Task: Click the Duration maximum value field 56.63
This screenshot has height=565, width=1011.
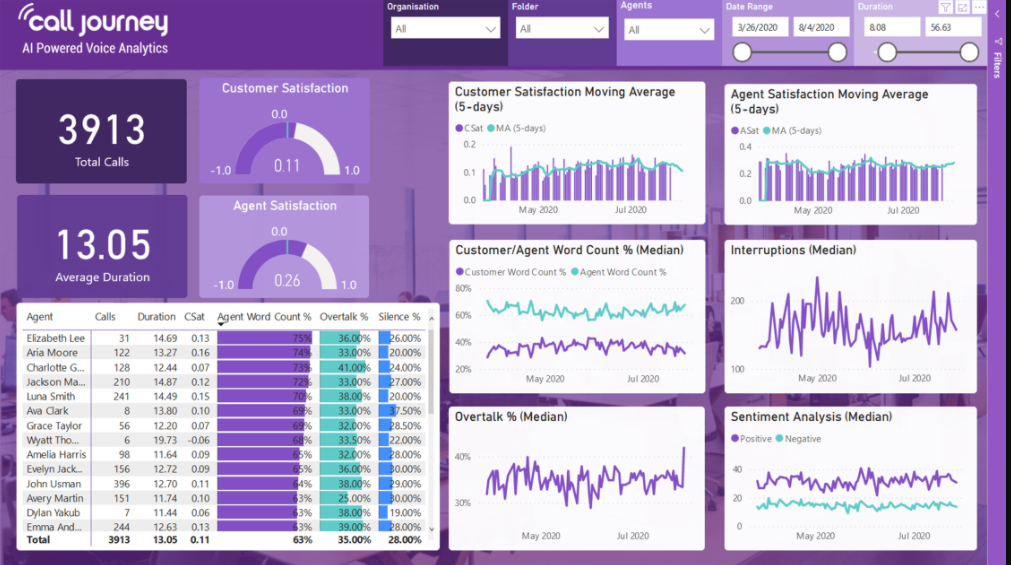Action: point(953,28)
